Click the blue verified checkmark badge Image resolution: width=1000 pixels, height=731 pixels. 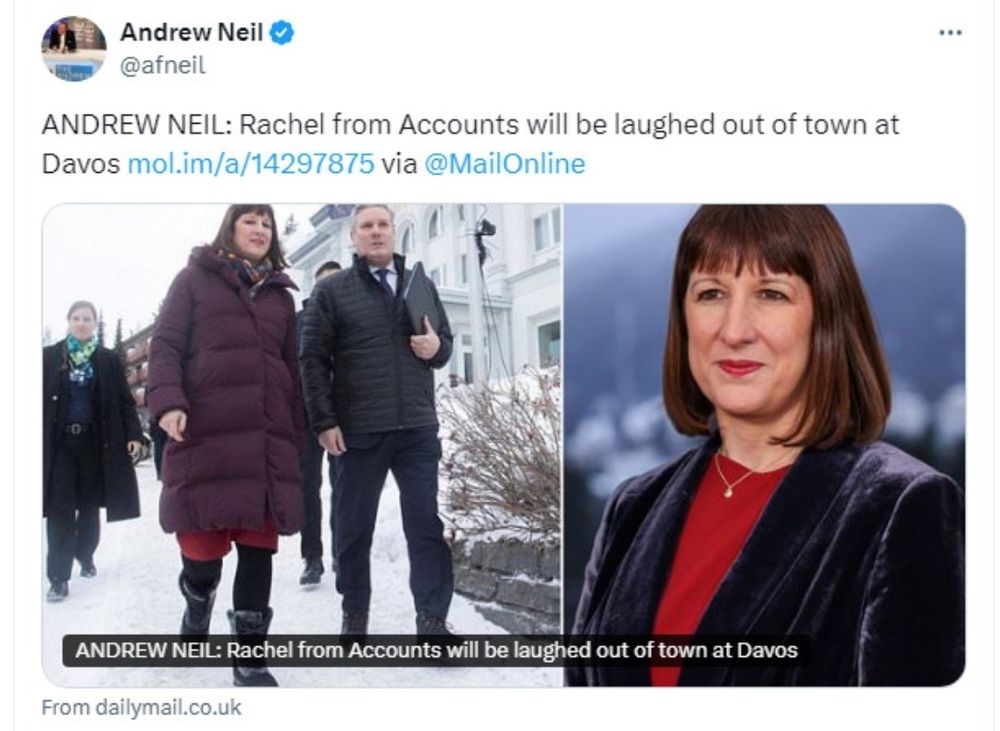[282, 33]
